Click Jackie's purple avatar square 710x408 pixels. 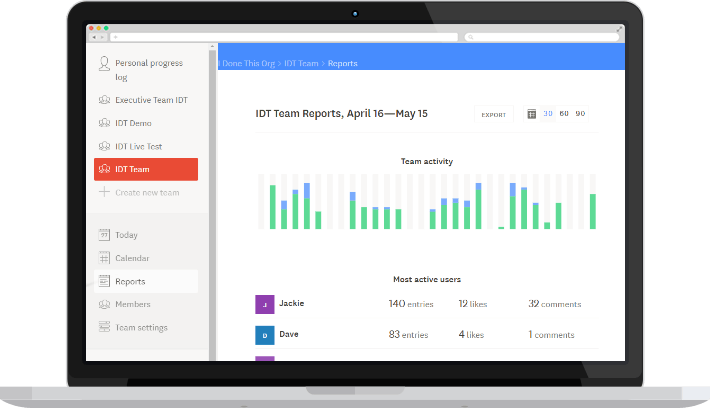pos(265,304)
